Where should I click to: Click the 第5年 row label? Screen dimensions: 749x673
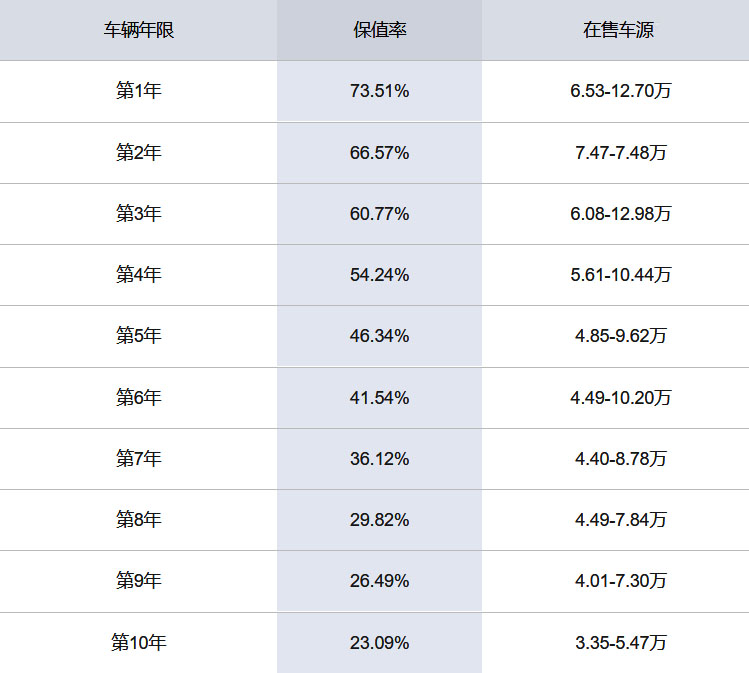(x=138, y=336)
